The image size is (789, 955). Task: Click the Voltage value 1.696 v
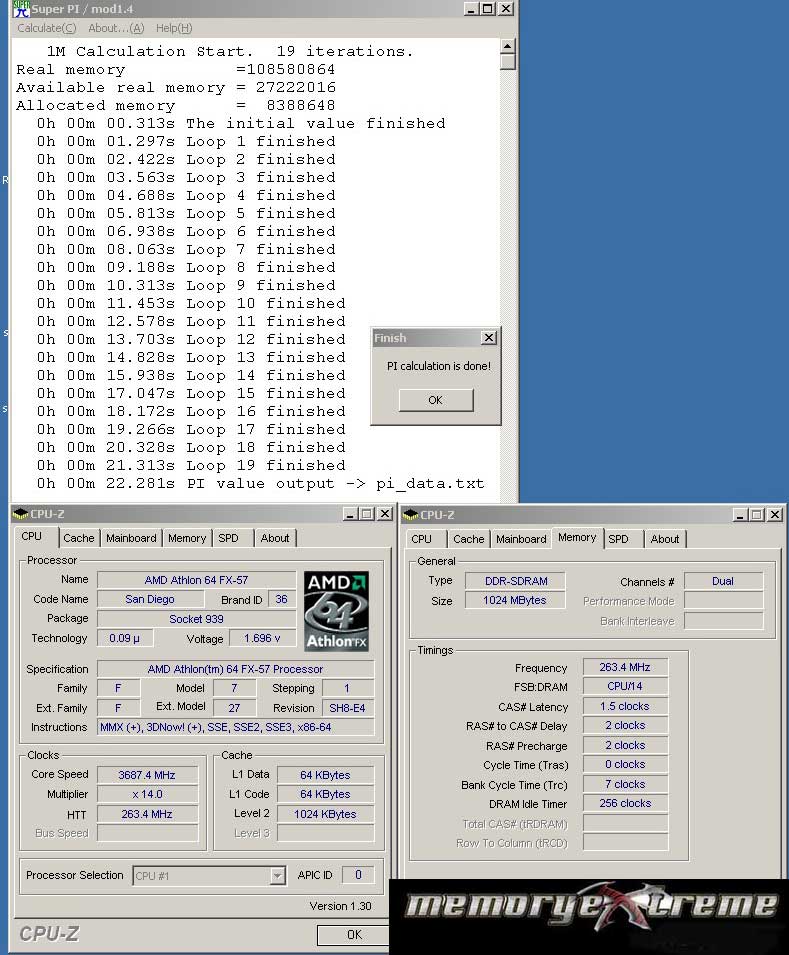coord(262,638)
